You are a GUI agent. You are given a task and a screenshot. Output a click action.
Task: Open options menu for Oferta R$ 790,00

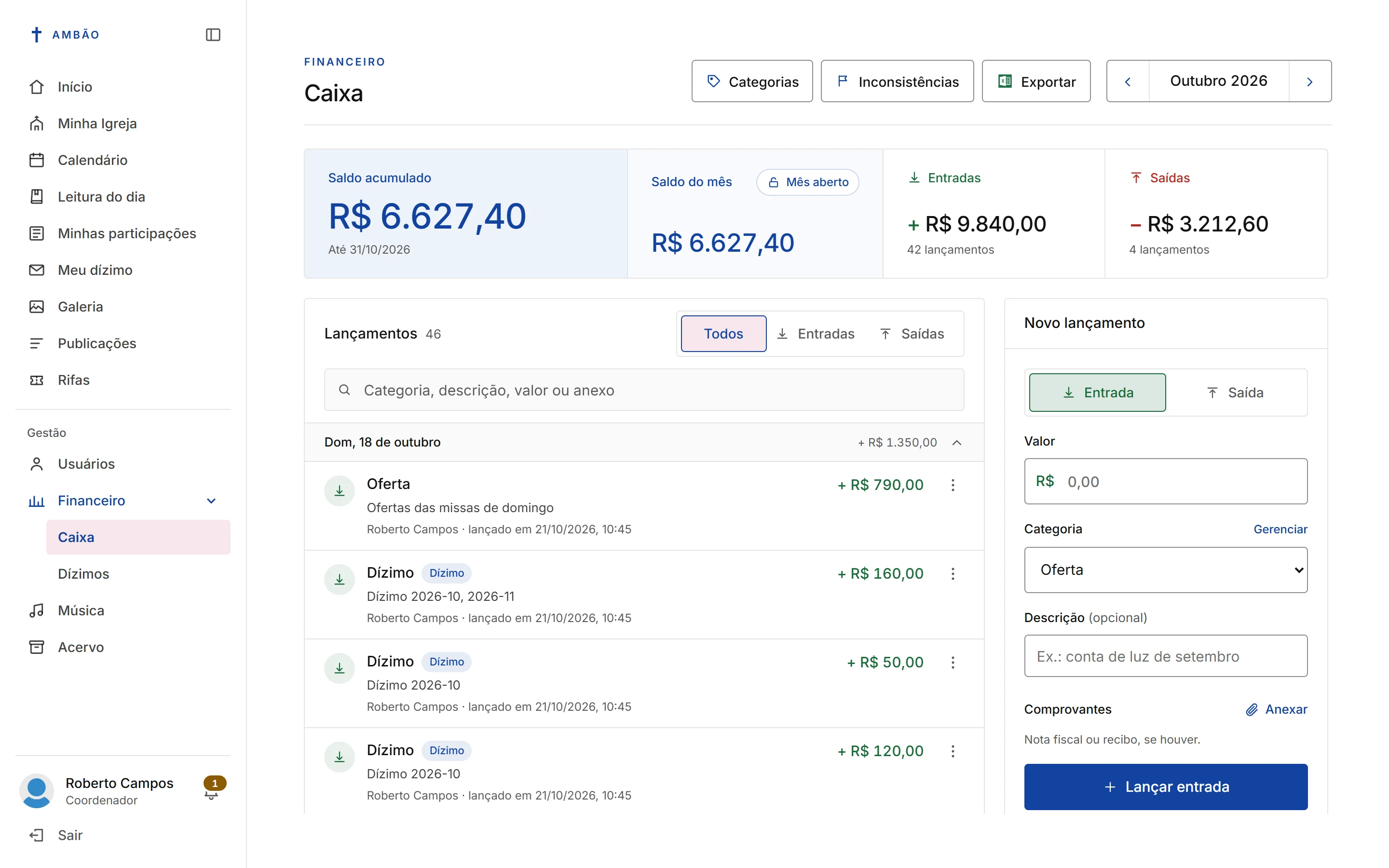[953, 485]
